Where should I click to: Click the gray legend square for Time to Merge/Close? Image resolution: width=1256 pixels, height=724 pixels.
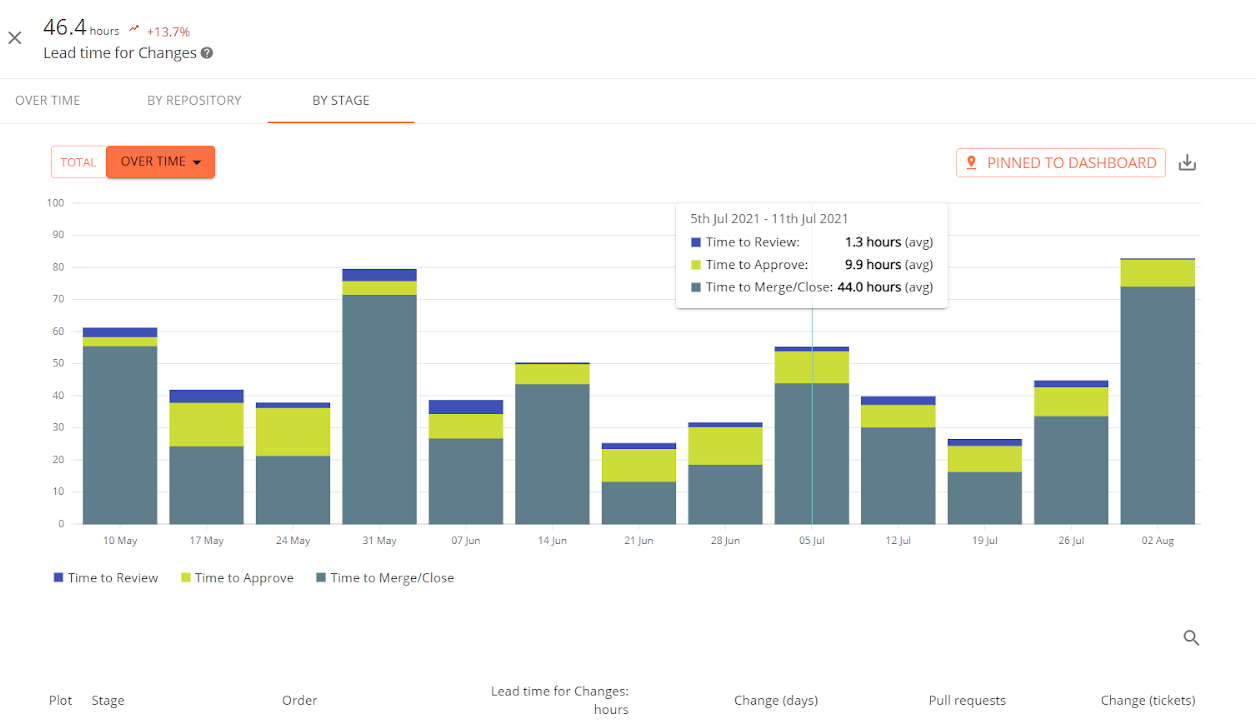[322, 578]
